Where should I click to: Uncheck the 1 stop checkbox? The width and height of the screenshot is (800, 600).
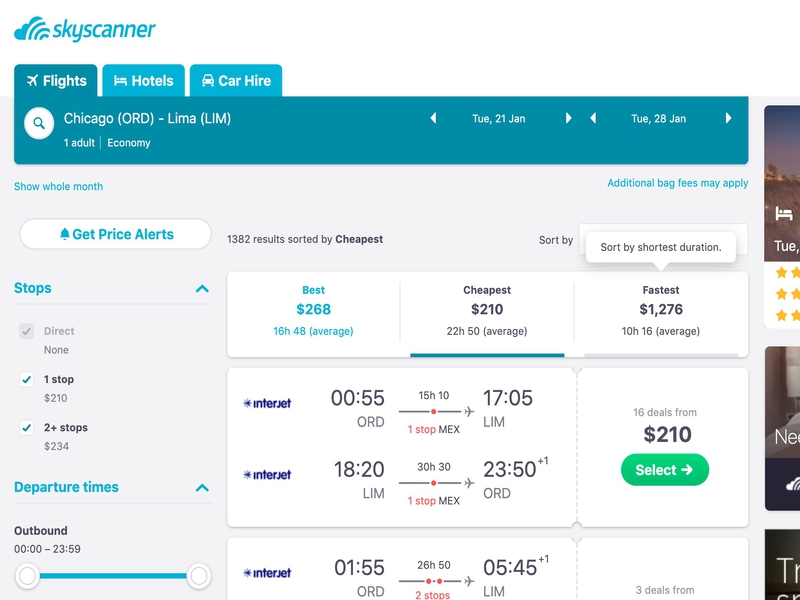point(27,380)
